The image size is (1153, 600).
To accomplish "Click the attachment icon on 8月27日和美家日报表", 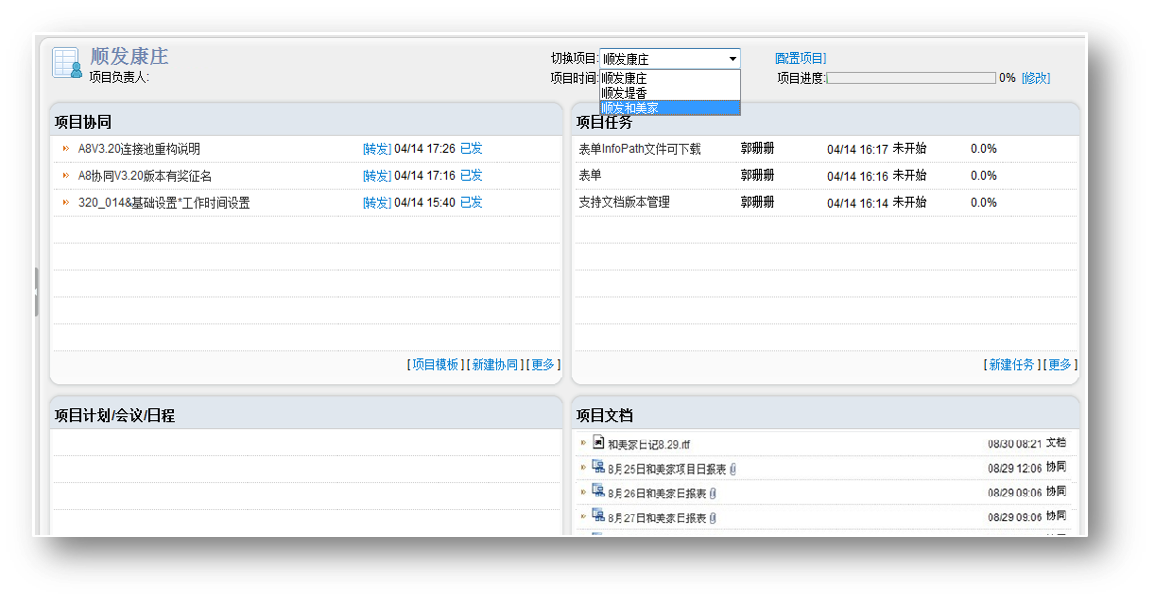I will point(713,519).
